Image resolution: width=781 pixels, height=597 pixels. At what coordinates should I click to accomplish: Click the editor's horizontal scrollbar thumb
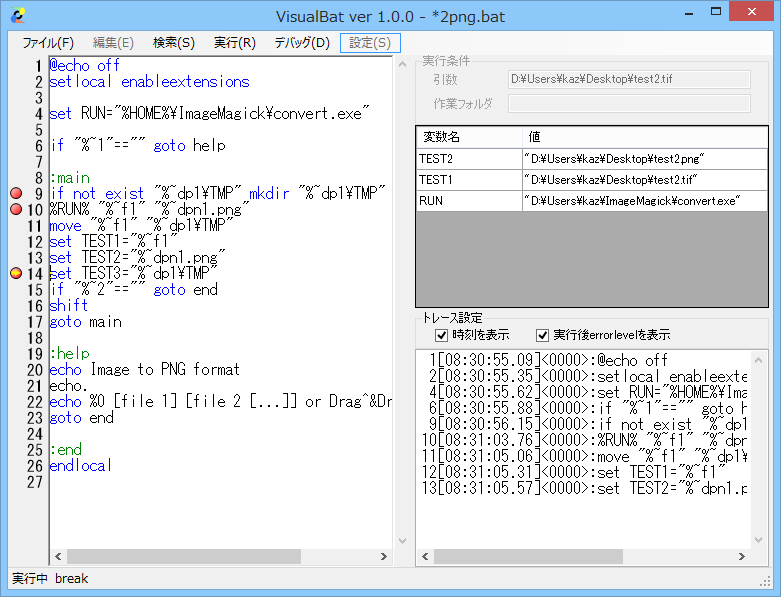point(184,556)
